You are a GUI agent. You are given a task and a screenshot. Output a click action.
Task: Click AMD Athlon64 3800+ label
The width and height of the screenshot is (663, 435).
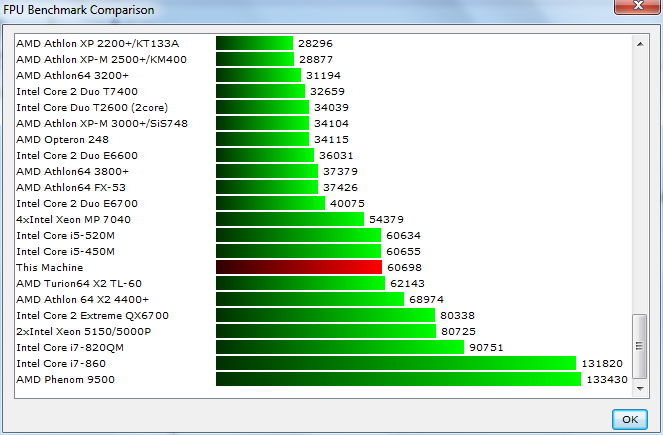[72, 171]
